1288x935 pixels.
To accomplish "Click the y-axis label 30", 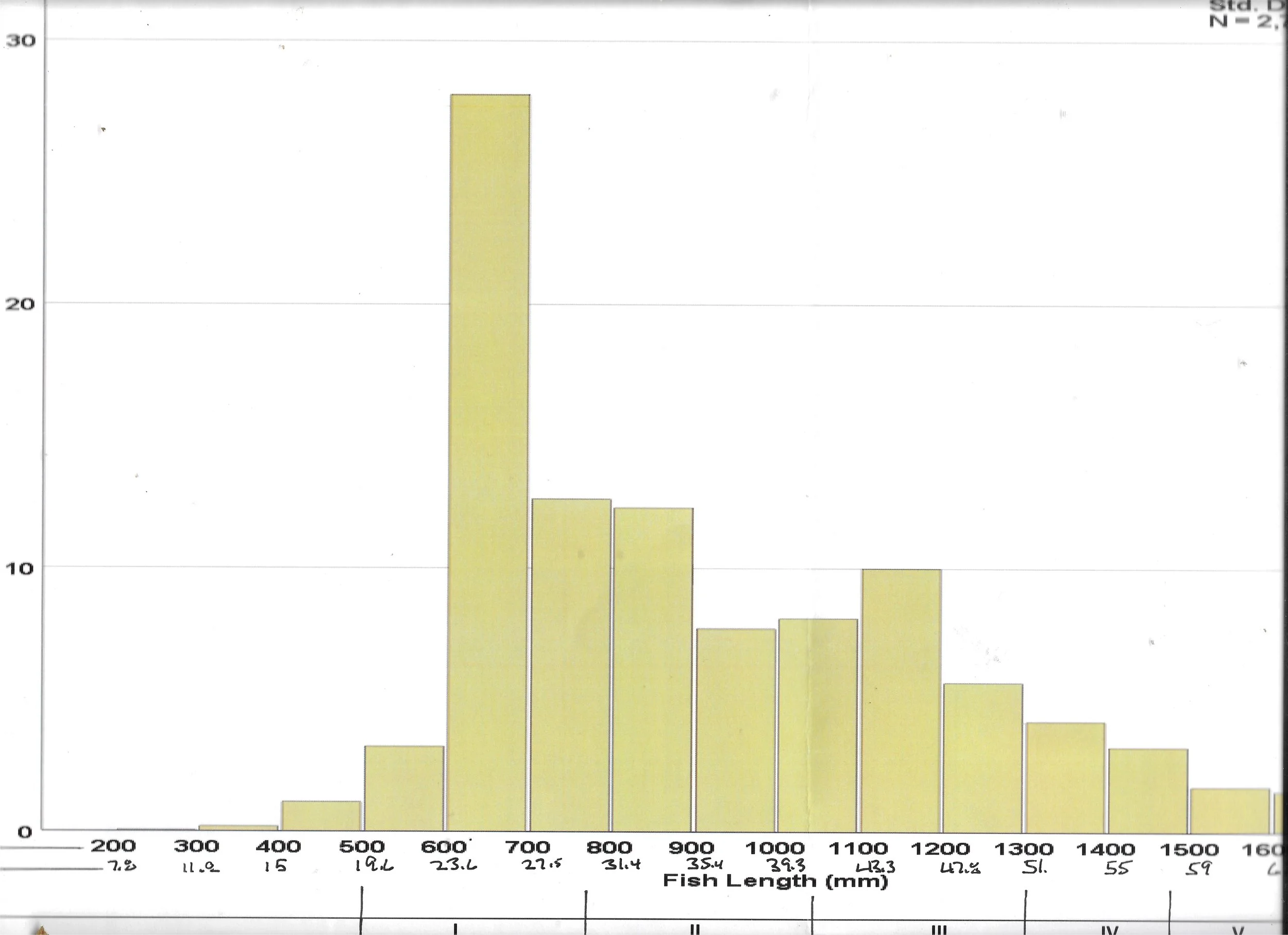I will pos(20,40).
